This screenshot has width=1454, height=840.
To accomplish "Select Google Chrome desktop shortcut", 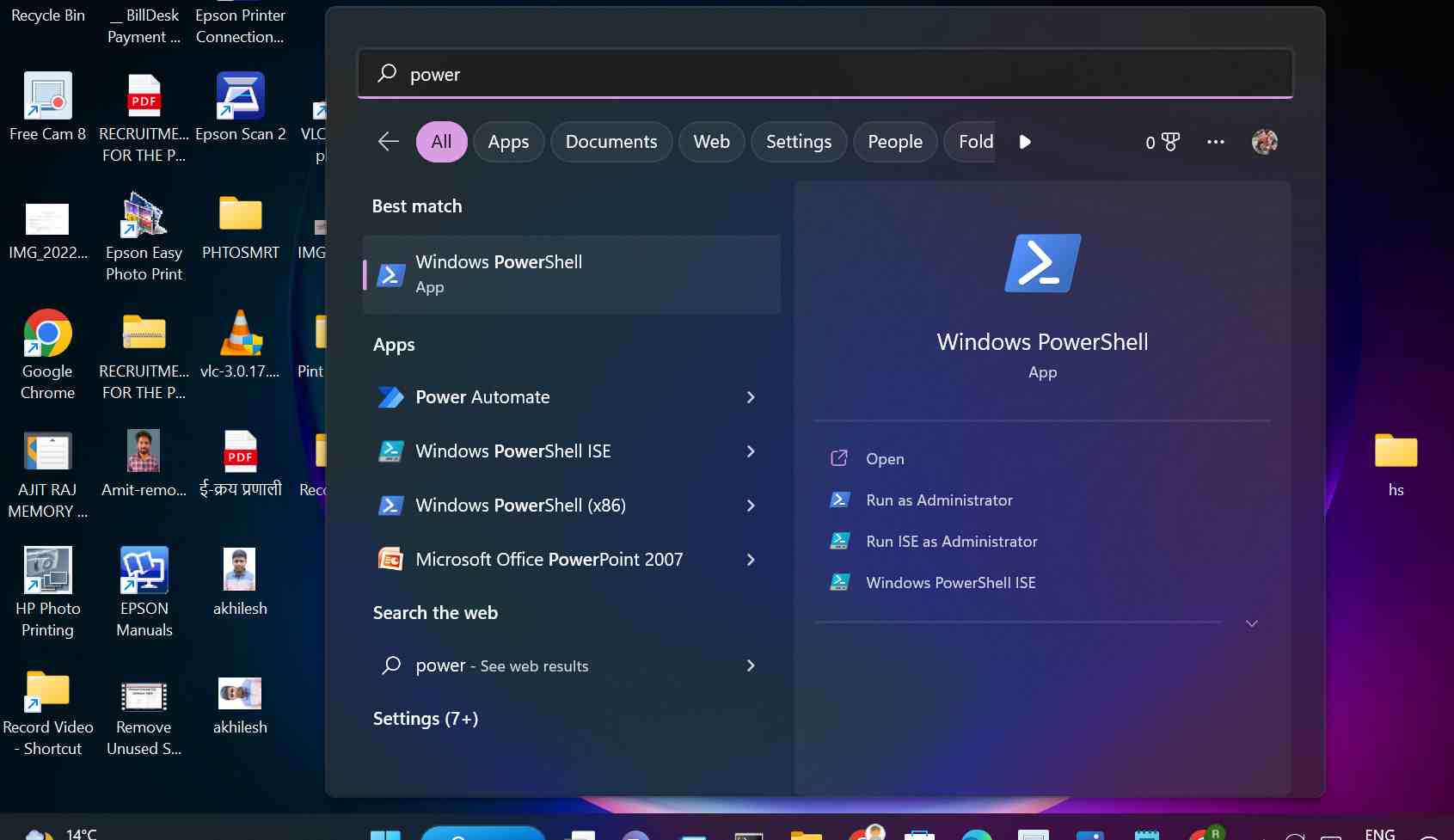I will (47, 354).
